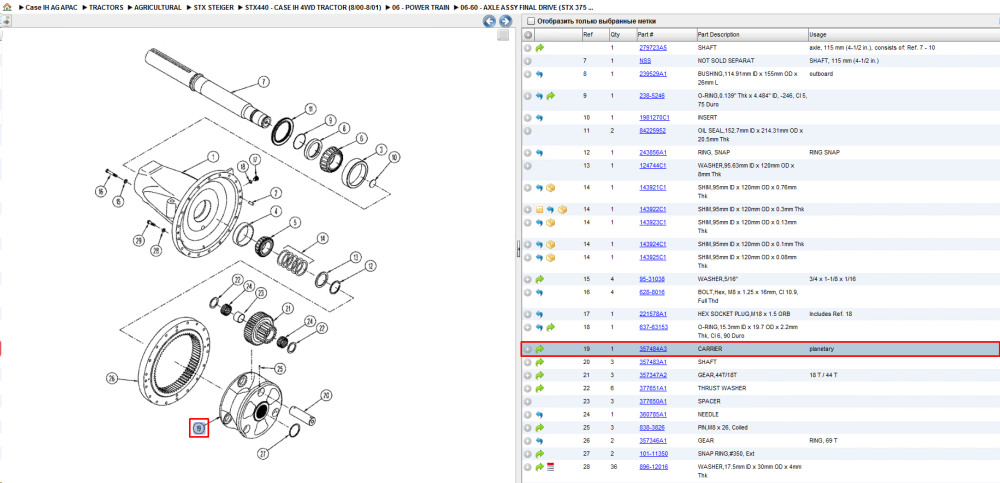
Task: Open part number link 377650A1
Action: [x=652, y=401]
